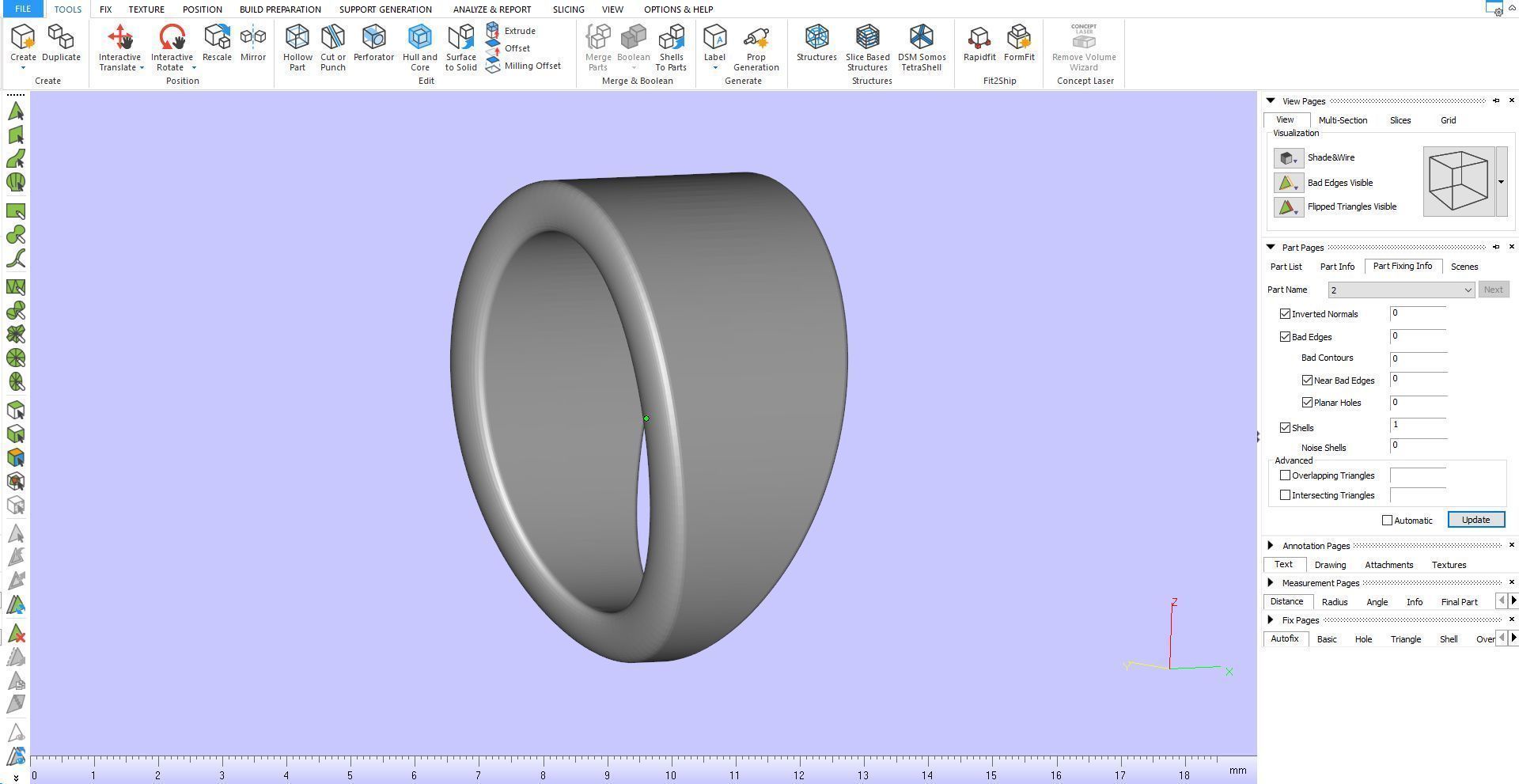
Task: Open Interactive Rotate dropdown arrow
Action: pos(194,68)
